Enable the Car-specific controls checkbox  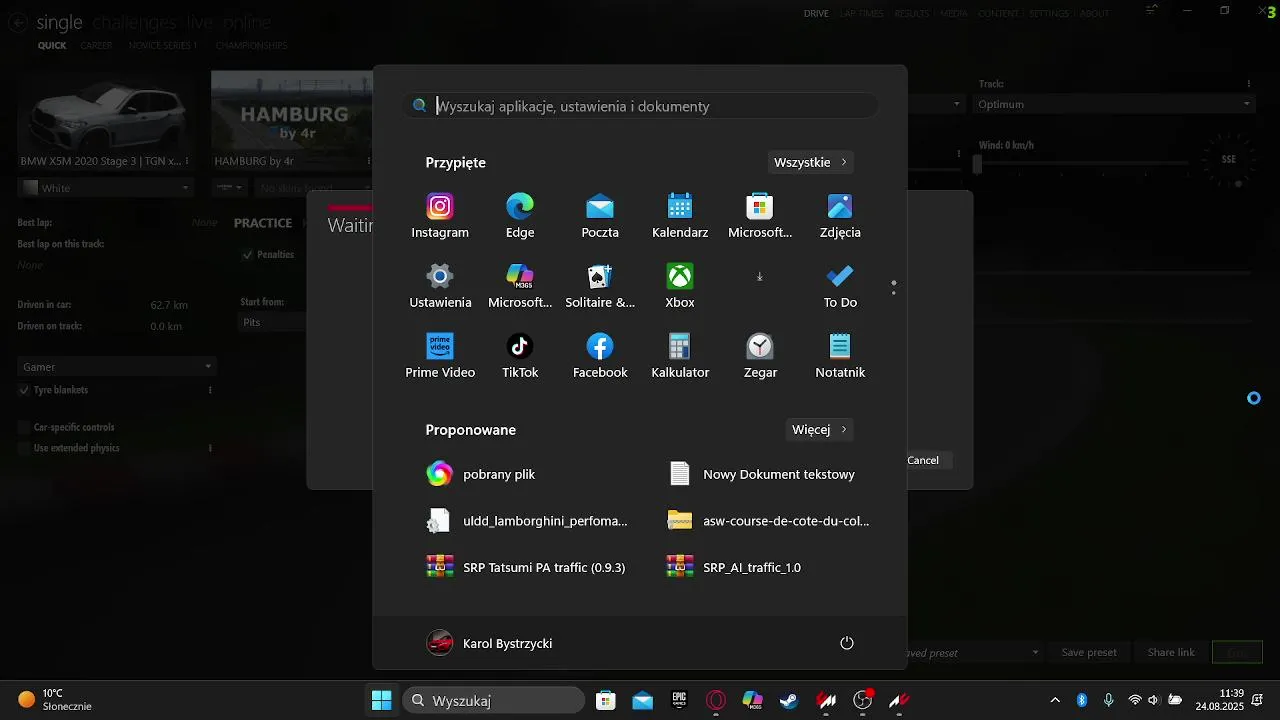[x=24, y=427]
